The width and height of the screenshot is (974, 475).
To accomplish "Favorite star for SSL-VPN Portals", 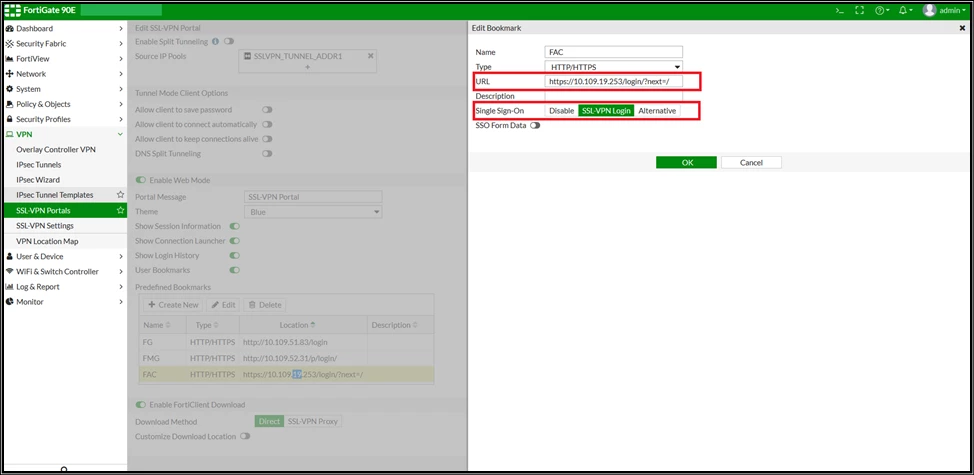I will tap(121, 210).
